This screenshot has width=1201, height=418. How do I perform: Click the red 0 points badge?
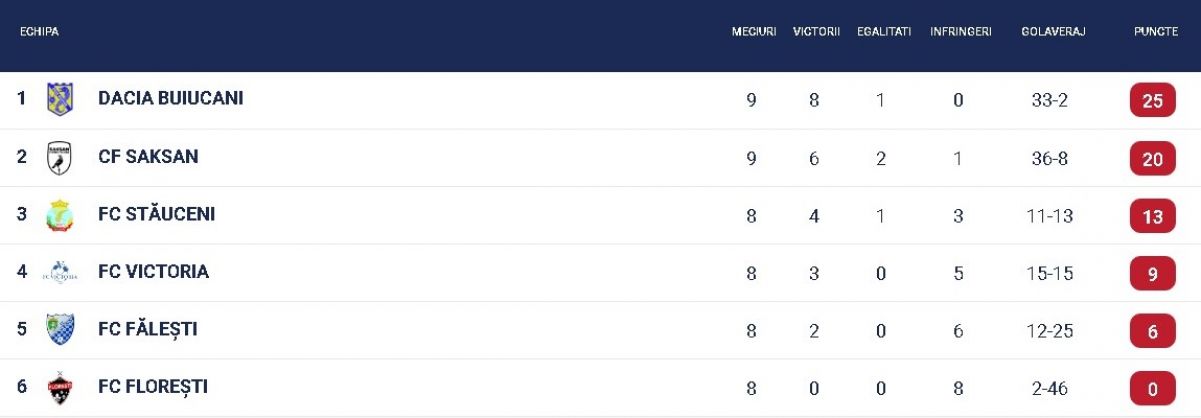click(1152, 388)
